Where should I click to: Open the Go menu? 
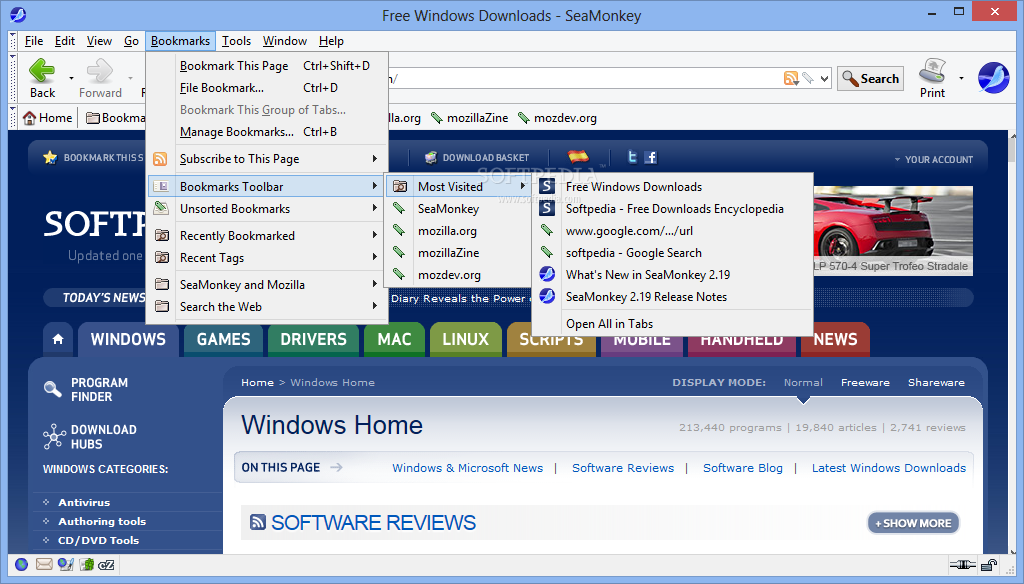click(131, 41)
